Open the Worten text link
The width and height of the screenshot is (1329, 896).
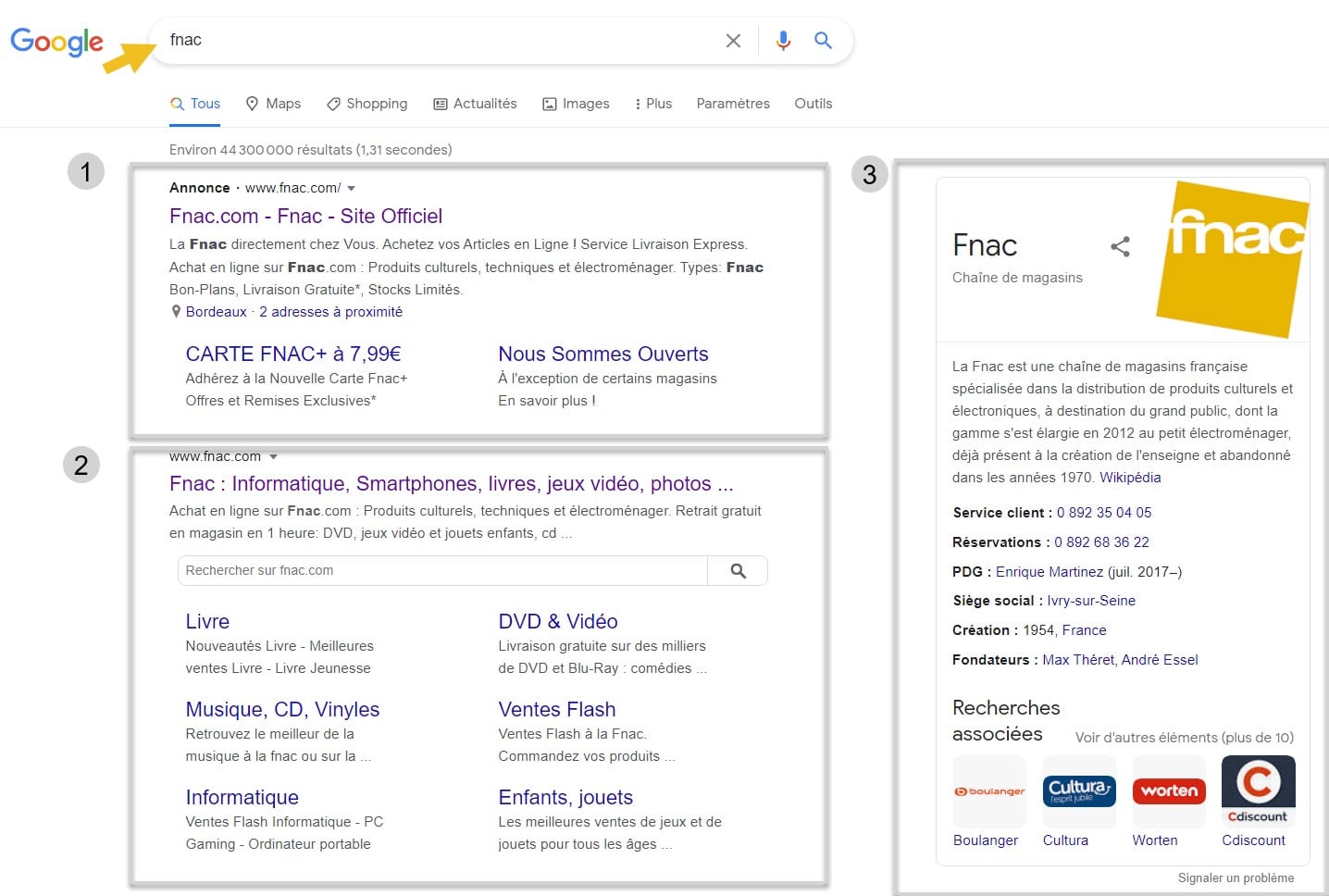(x=1155, y=840)
